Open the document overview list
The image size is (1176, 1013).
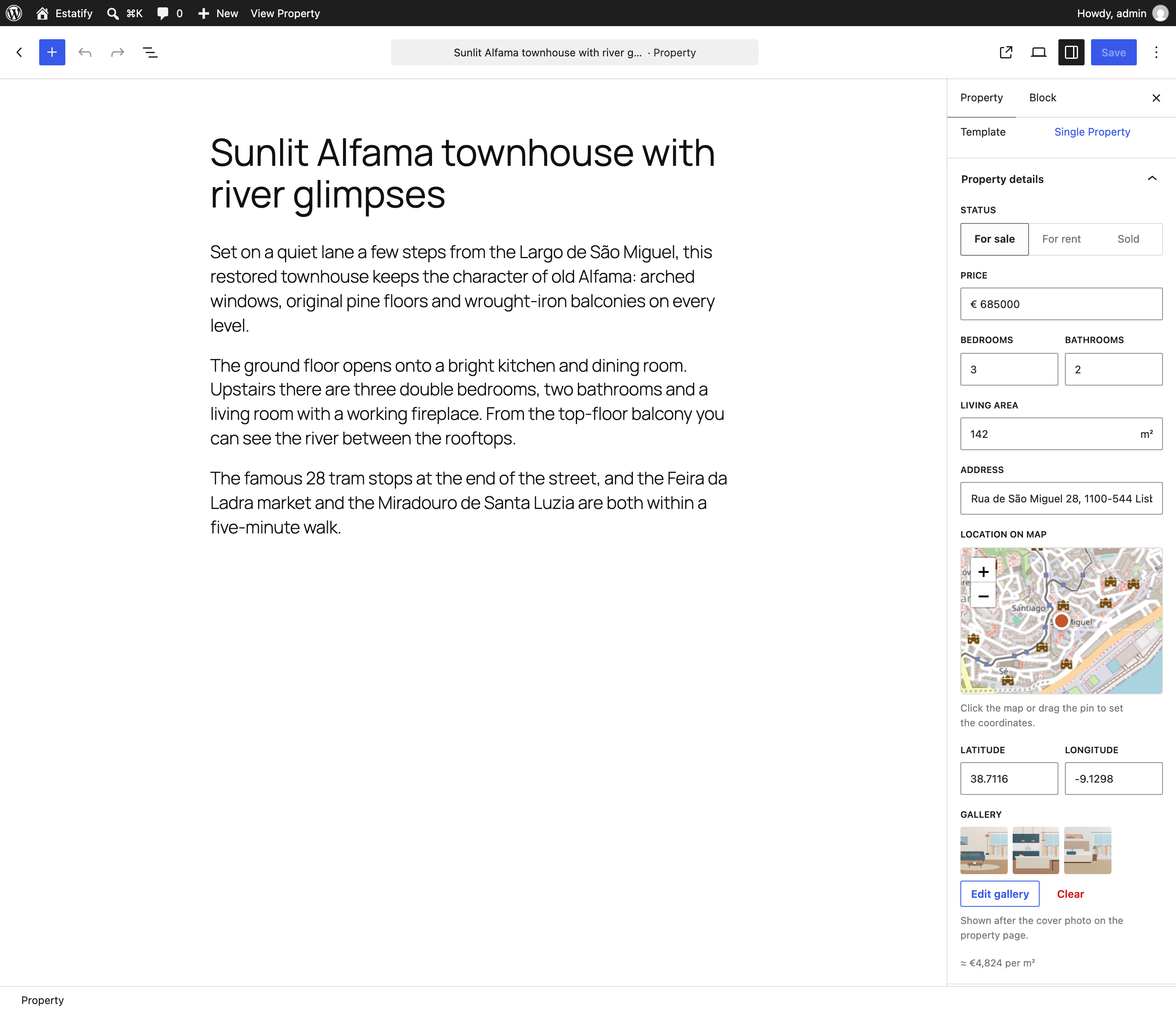click(150, 52)
